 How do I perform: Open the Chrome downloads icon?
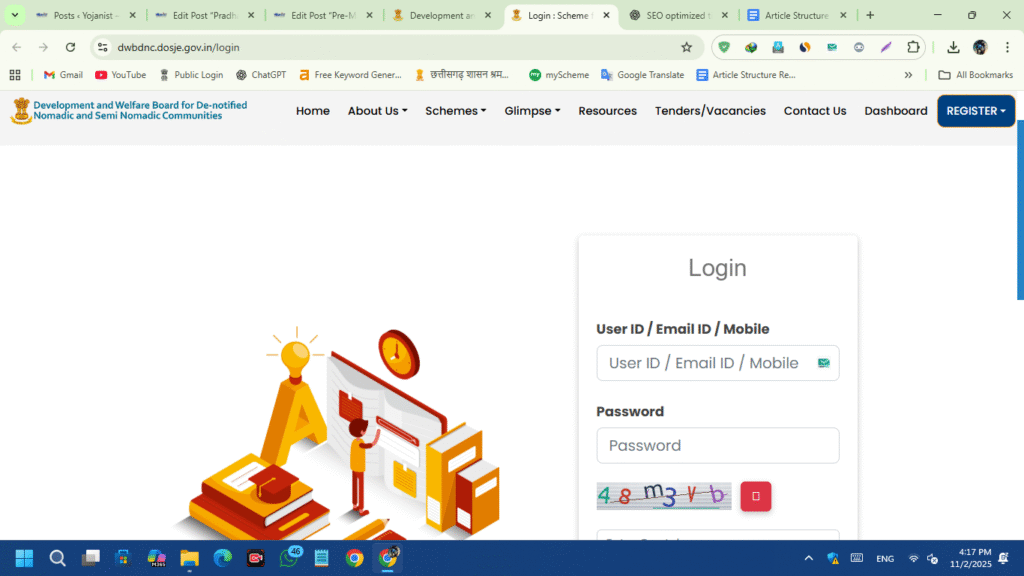tap(953, 47)
